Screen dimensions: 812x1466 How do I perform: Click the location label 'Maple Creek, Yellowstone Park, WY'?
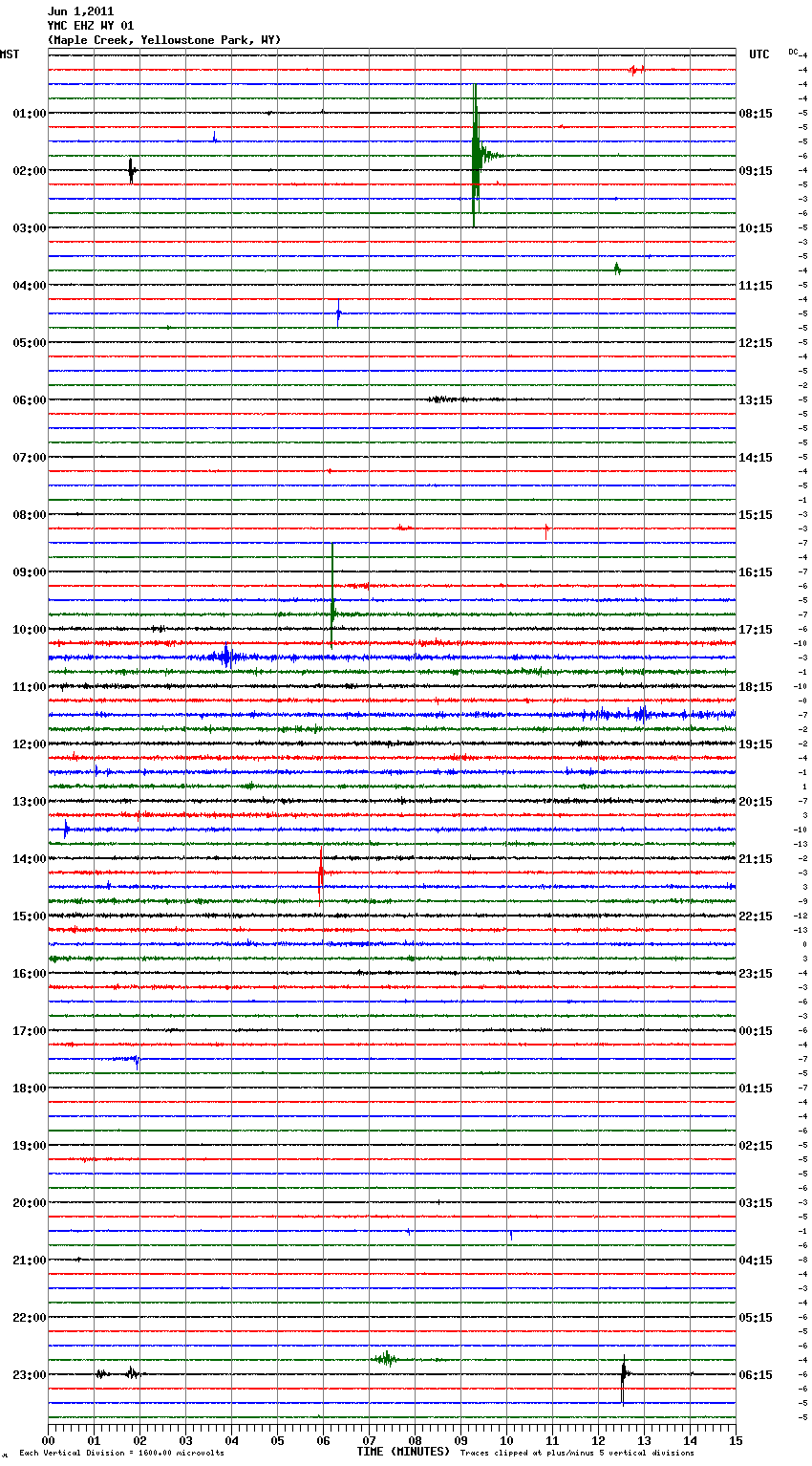click(164, 40)
